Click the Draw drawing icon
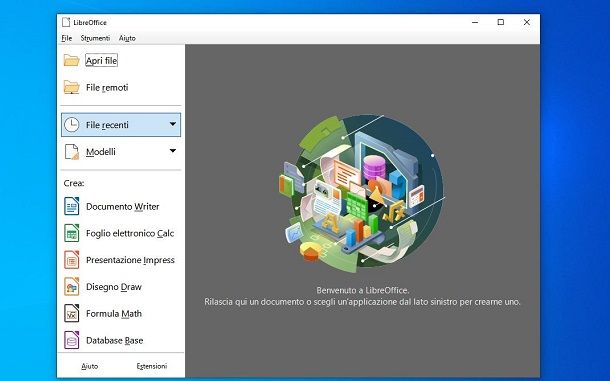This screenshot has height=381, width=610. pyautogui.click(x=72, y=287)
